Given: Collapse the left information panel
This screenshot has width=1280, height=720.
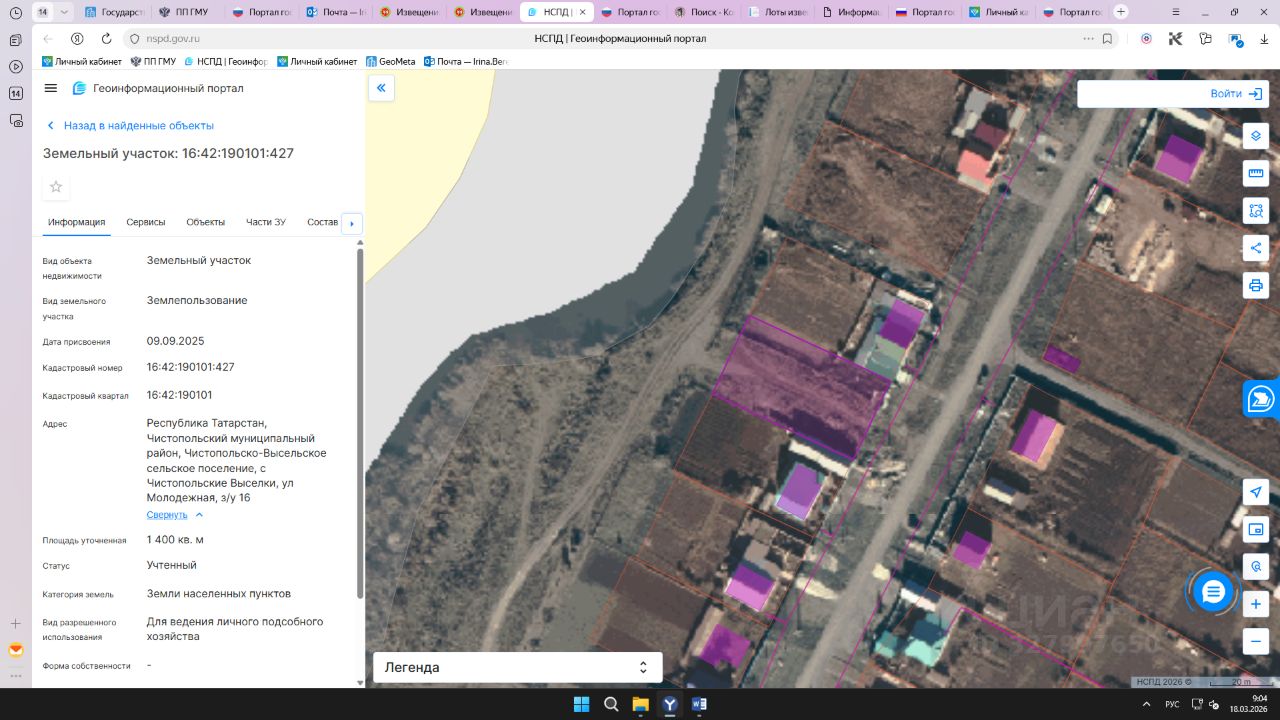Looking at the screenshot, I should point(381,88).
